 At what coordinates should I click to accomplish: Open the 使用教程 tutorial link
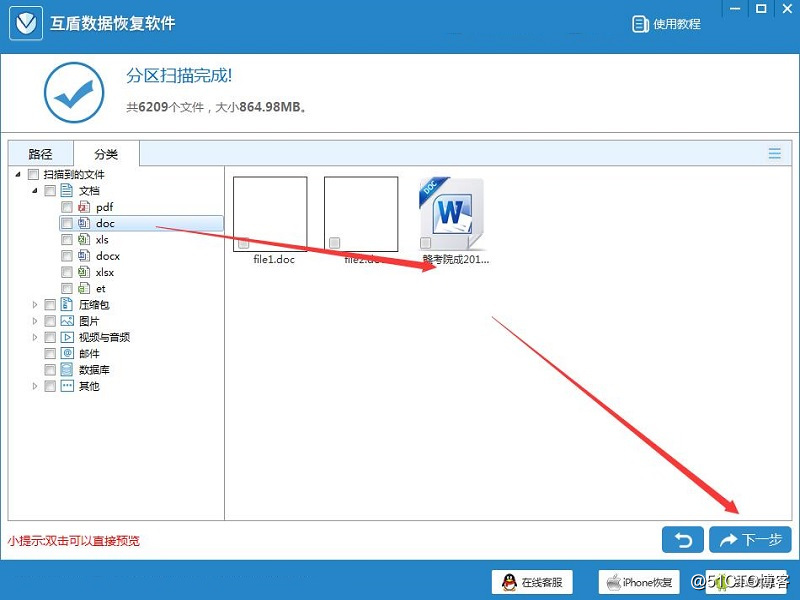coord(666,23)
